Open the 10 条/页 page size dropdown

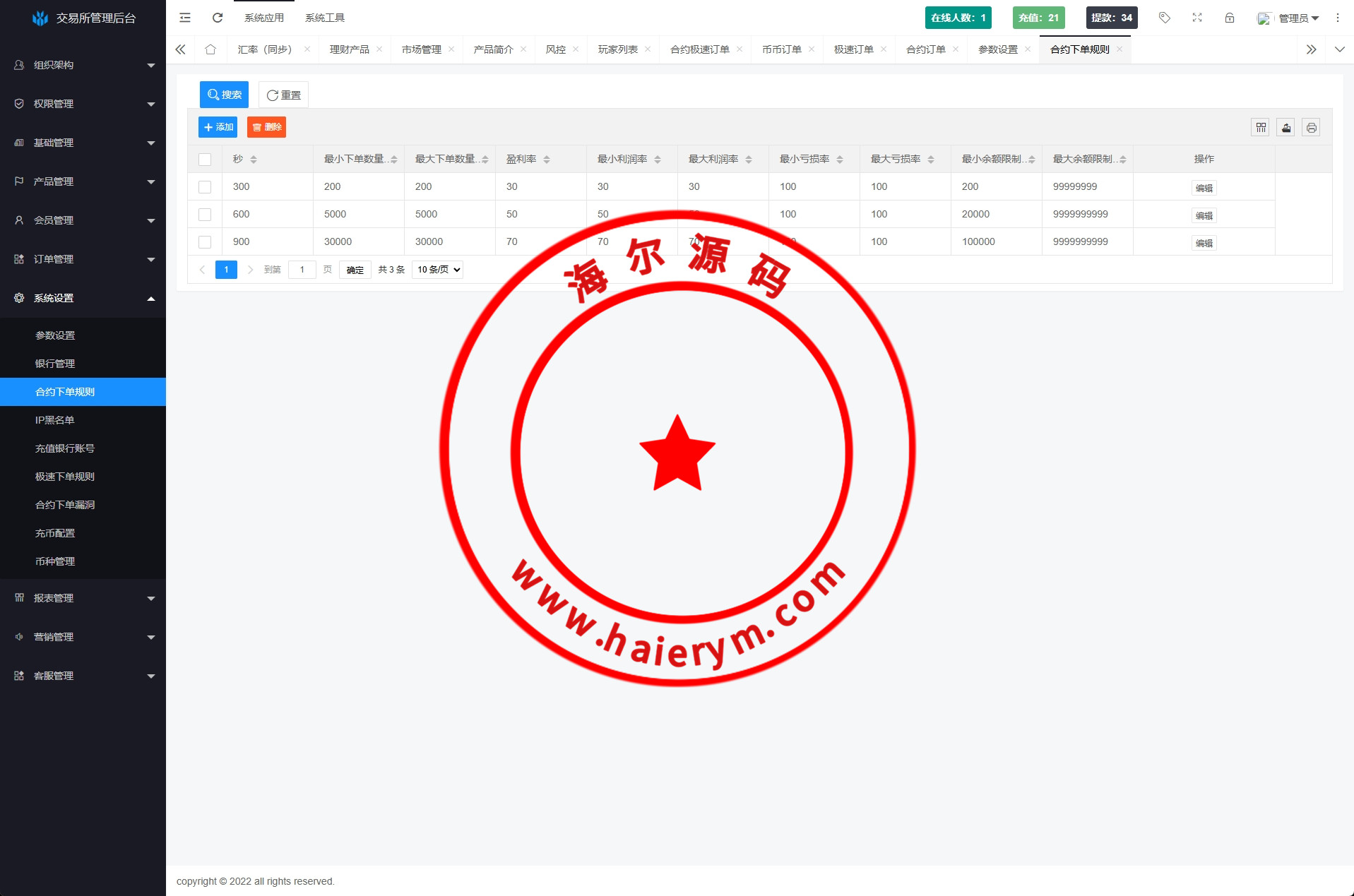pos(437,270)
